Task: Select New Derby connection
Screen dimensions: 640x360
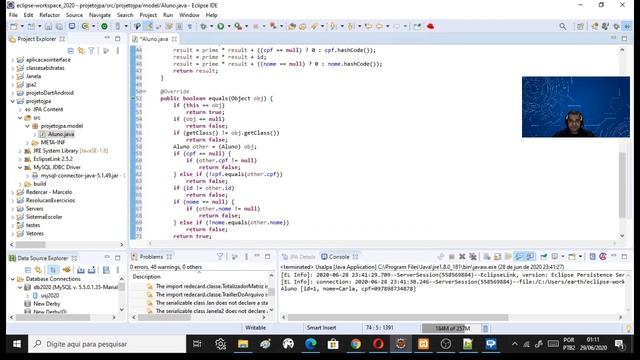Action: pyautogui.click(x=47, y=304)
